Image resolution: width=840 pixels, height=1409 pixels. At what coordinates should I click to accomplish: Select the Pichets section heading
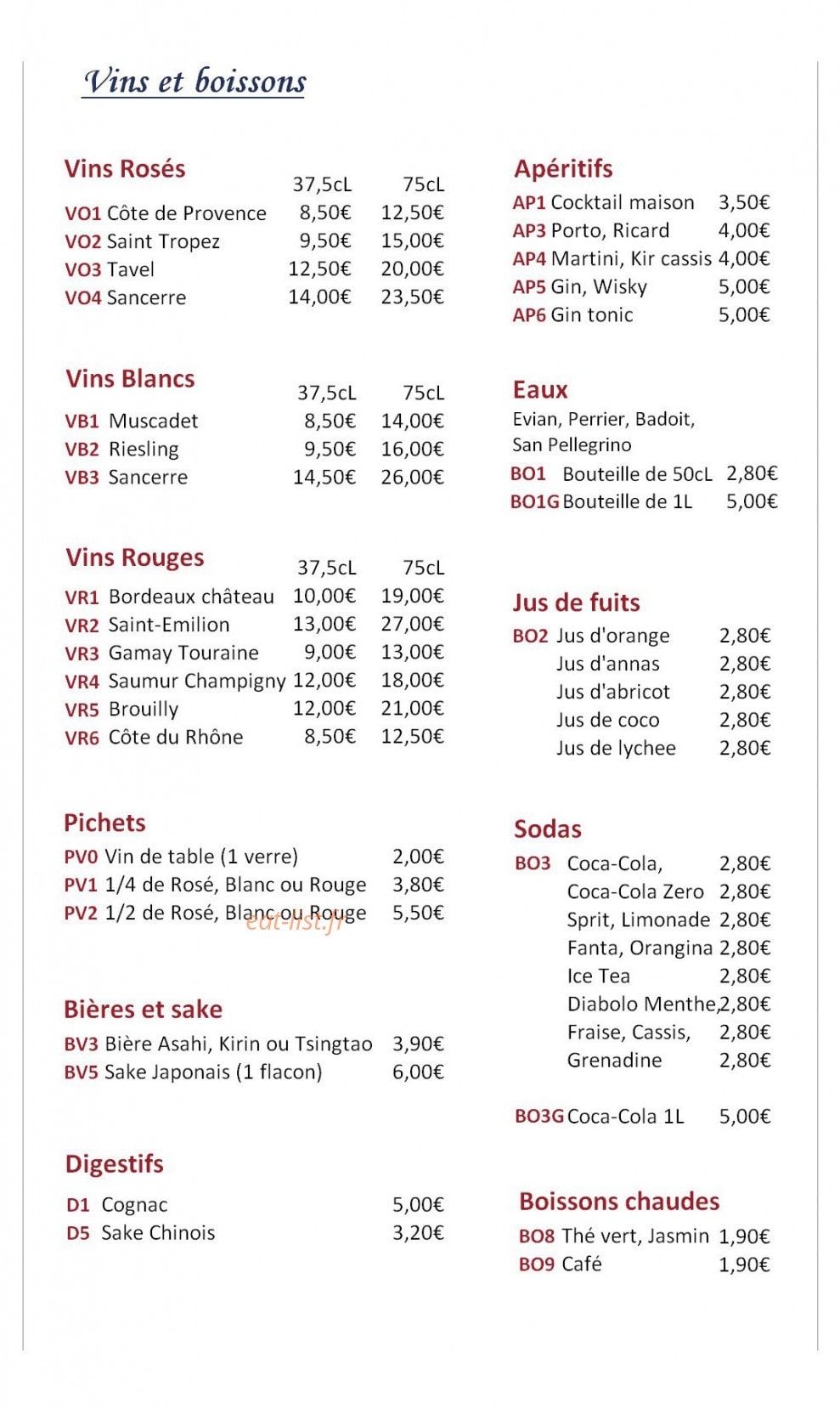104,823
